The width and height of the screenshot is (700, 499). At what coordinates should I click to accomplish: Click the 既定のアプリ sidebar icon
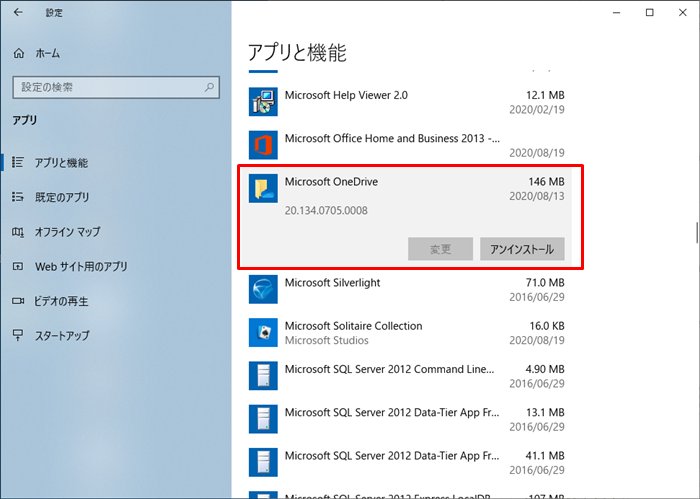point(18,197)
